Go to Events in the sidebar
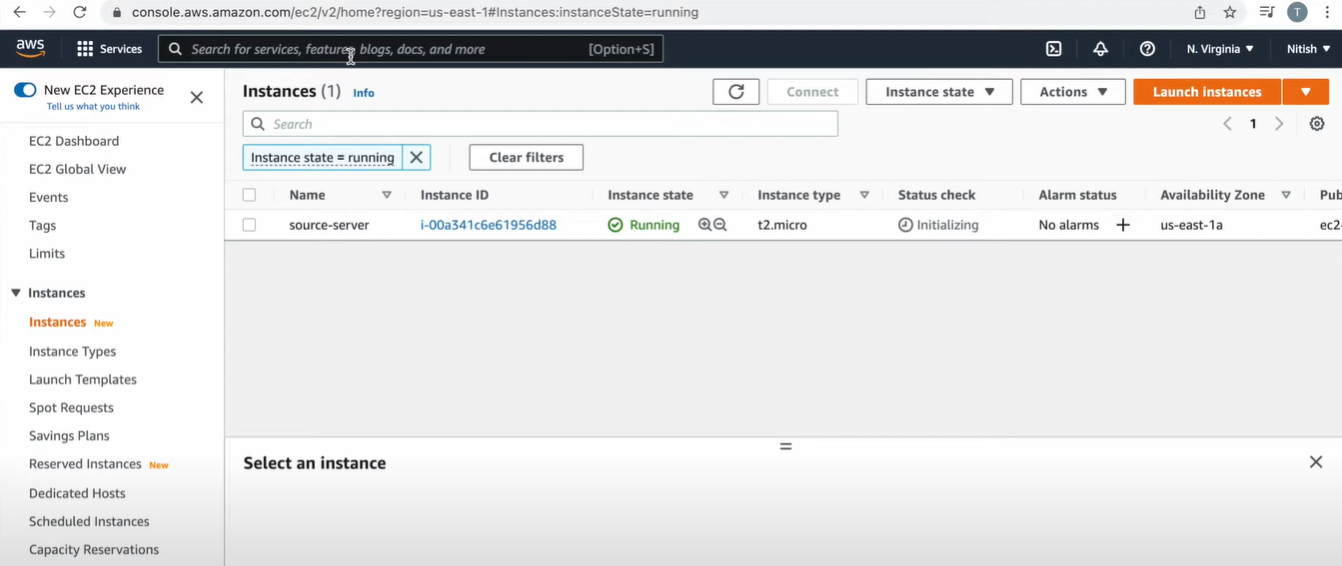1342x566 pixels. 49,197
